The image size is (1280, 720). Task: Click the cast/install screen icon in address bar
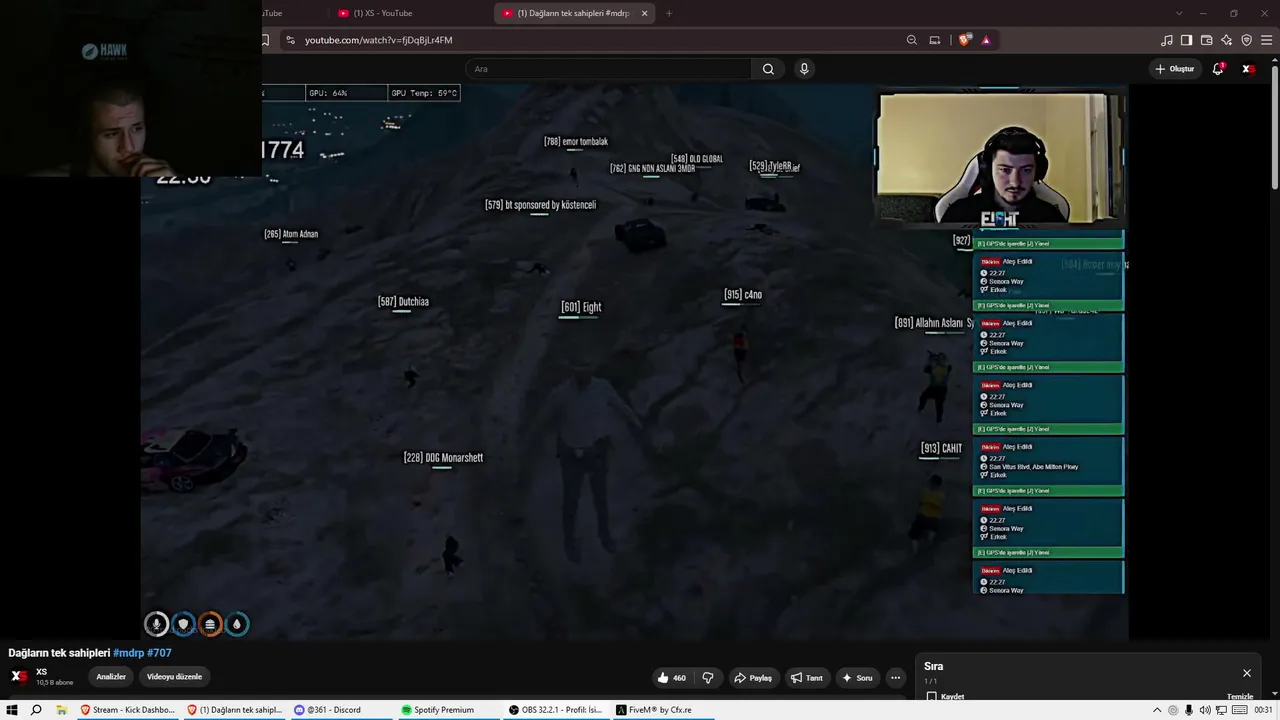935,40
